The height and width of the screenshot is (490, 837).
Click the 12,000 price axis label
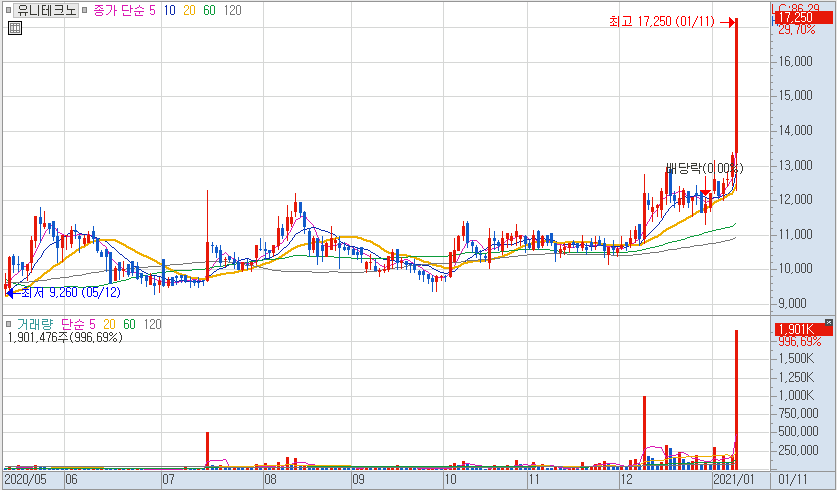pos(795,199)
